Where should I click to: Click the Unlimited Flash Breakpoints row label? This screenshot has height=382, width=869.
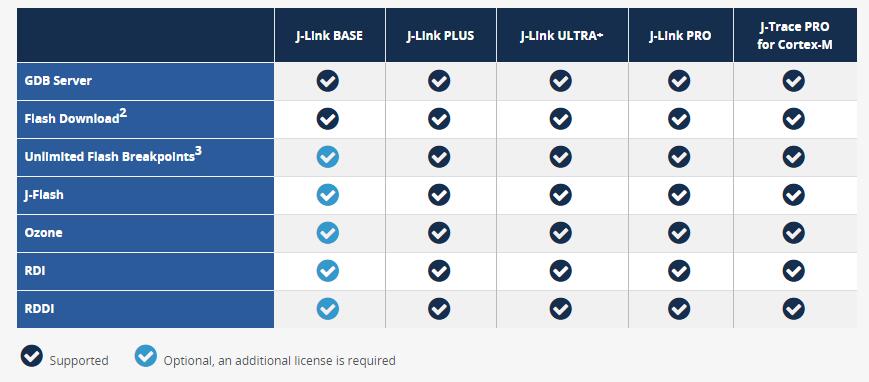tap(113, 155)
